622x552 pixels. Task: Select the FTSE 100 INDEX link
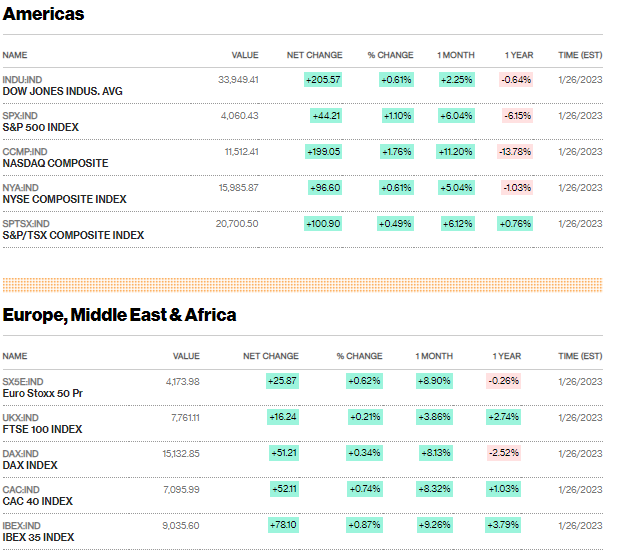(42, 429)
